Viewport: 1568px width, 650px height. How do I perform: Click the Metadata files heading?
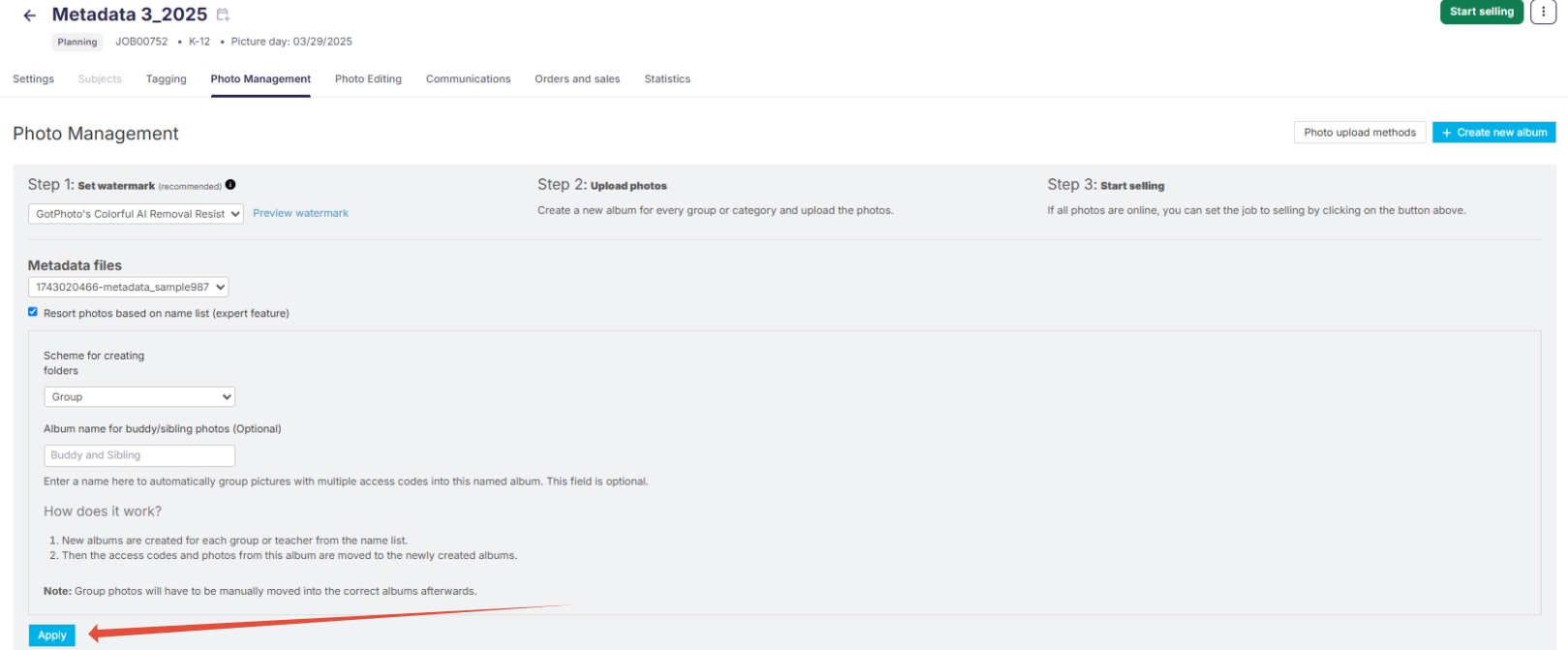tap(75, 265)
